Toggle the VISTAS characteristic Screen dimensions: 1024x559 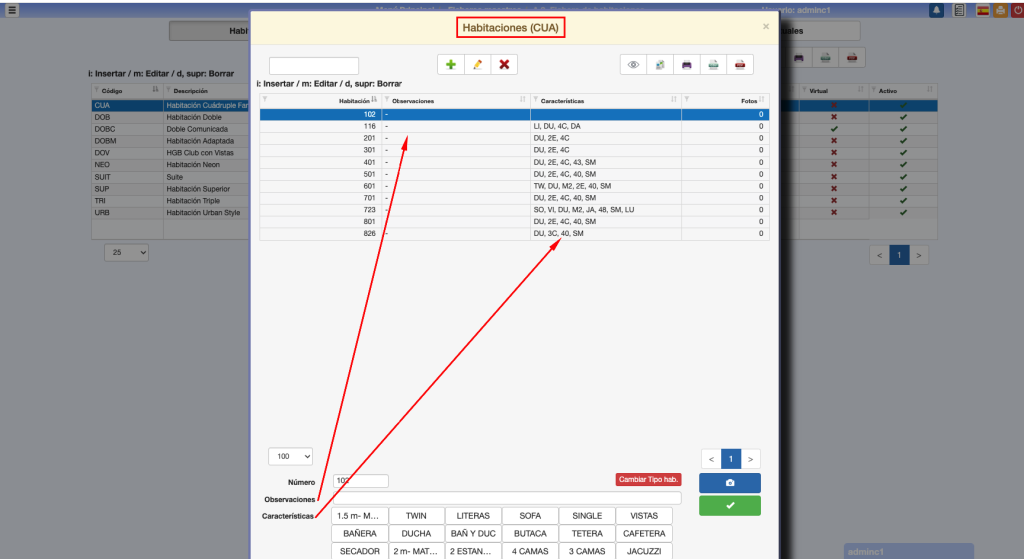point(644,516)
